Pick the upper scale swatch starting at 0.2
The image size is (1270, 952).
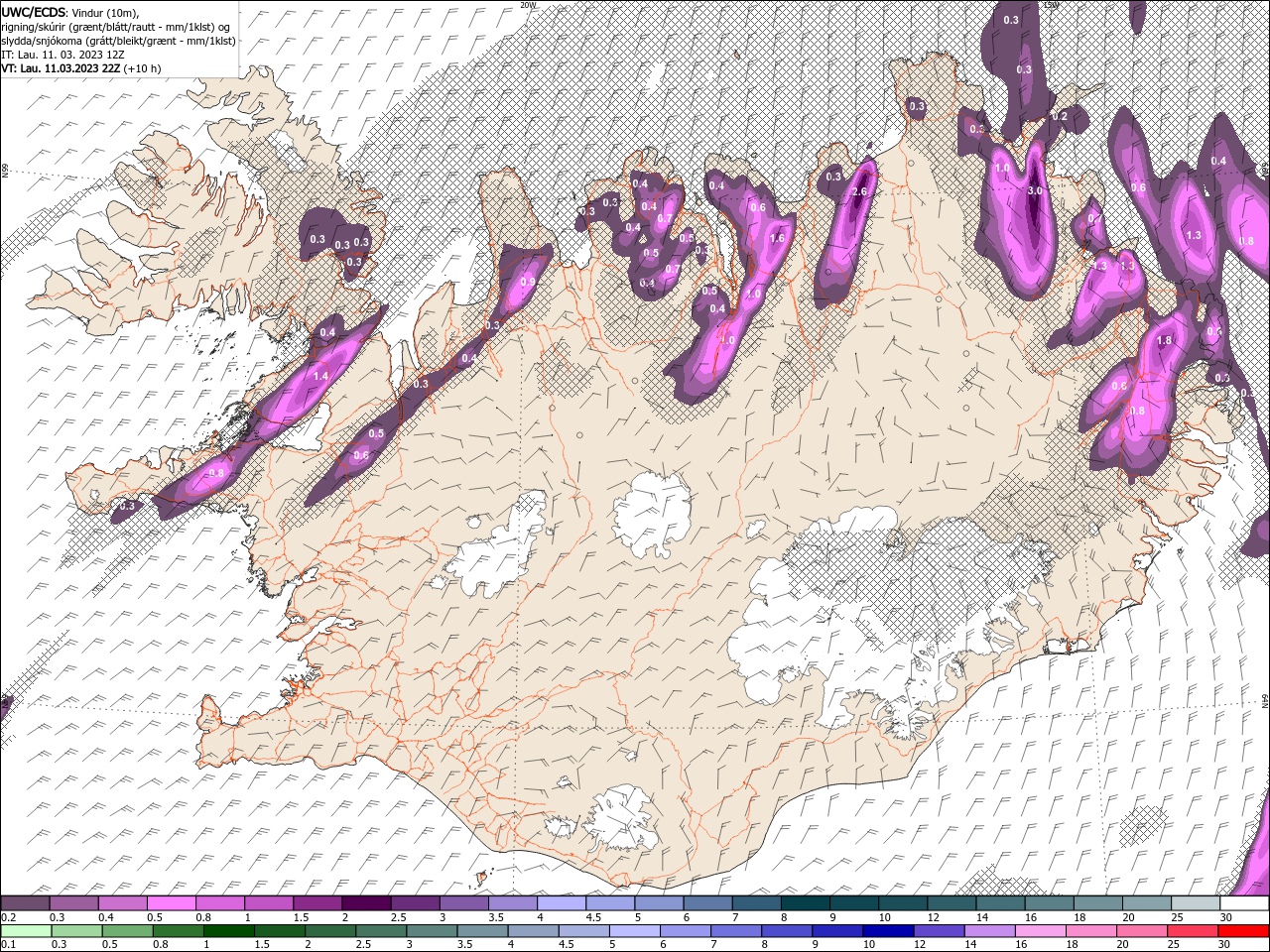click(x=26, y=903)
